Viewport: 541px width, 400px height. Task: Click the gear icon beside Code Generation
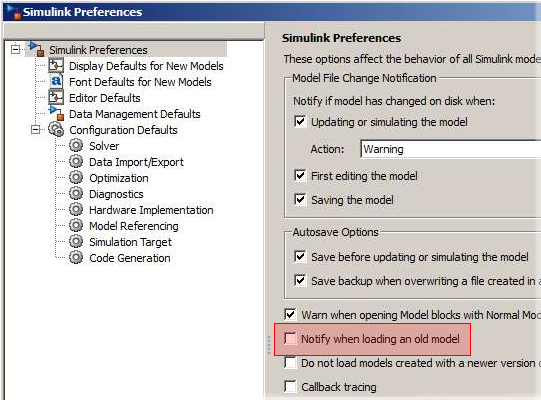[76, 257]
